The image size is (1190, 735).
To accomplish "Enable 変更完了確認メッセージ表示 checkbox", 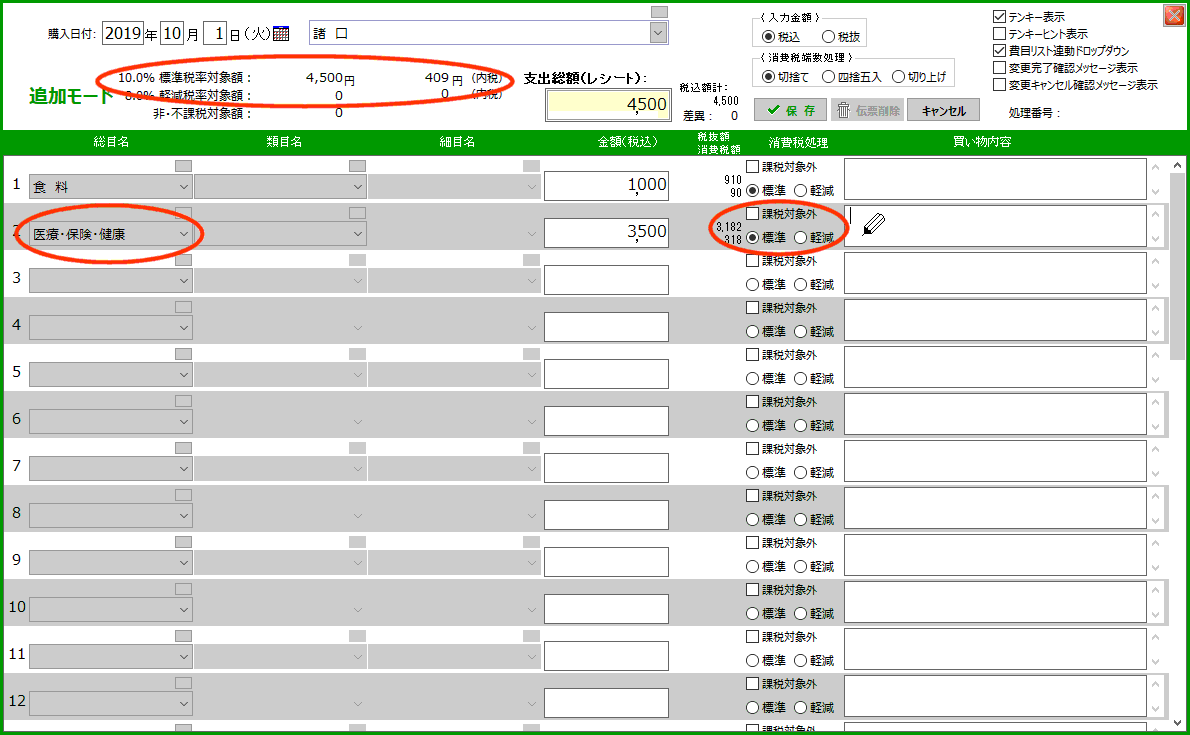I will coord(1000,68).
